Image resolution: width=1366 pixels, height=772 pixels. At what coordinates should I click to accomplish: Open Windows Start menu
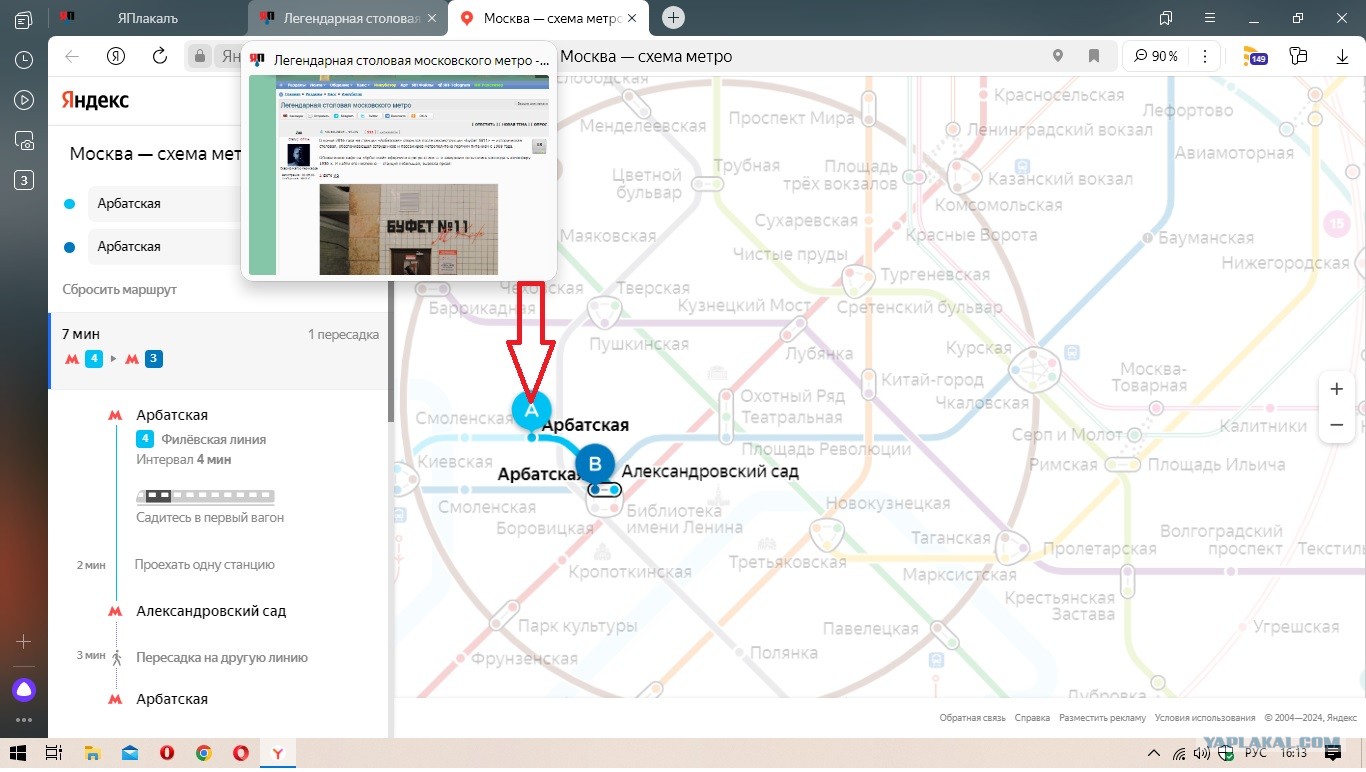point(17,753)
